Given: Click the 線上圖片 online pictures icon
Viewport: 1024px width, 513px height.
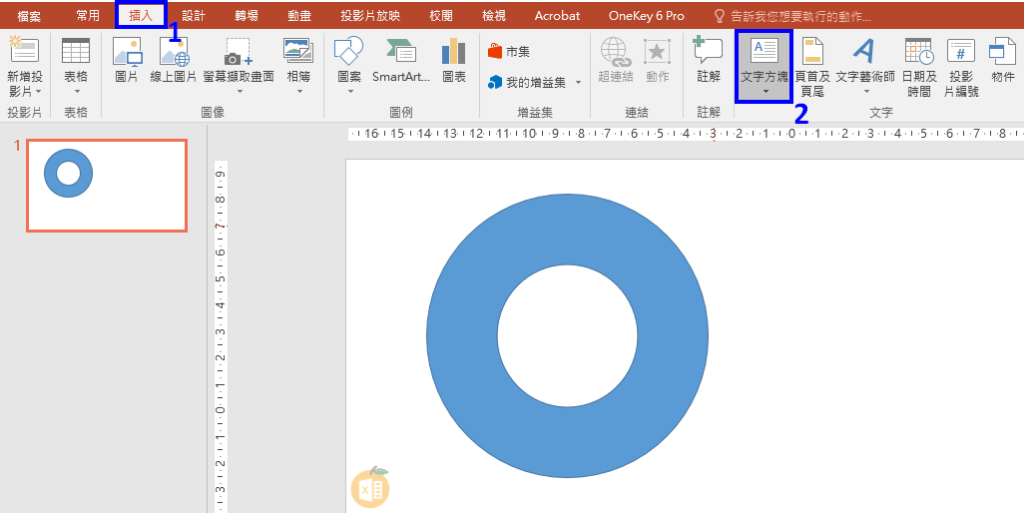Looking at the screenshot, I should pos(174,59).
